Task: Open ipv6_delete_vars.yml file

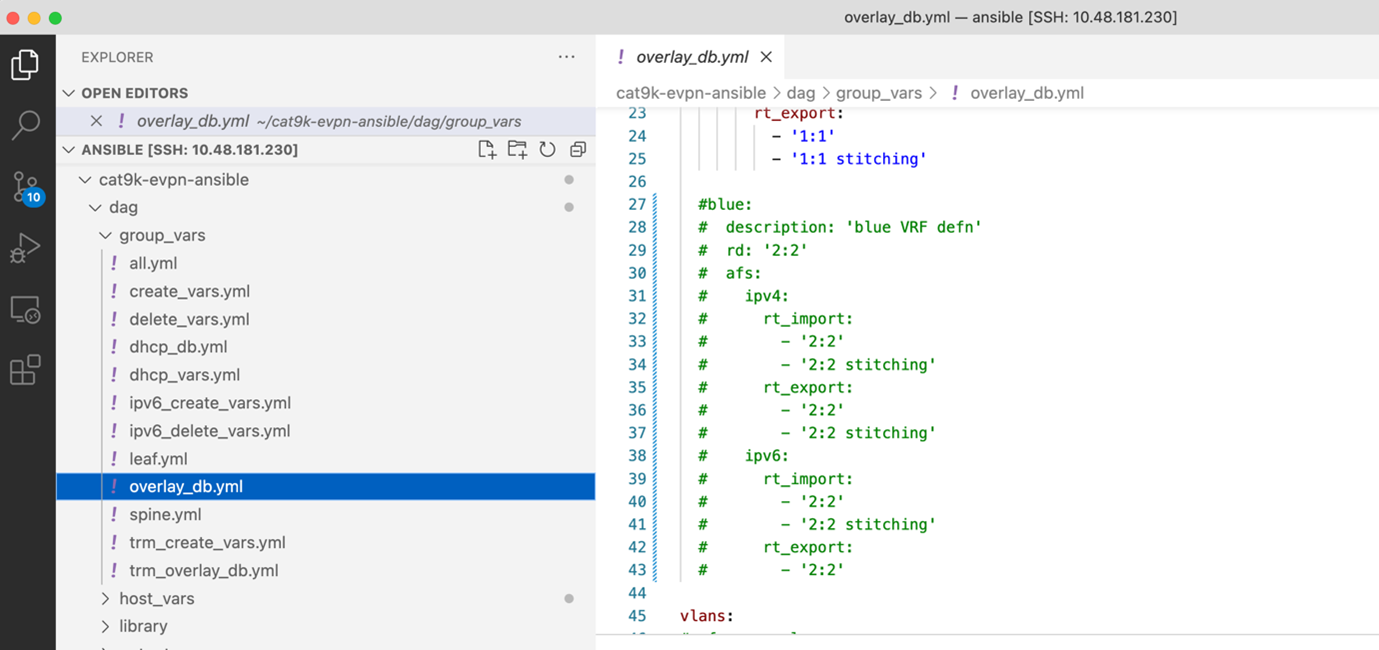Action: click(x=210, y=431)
